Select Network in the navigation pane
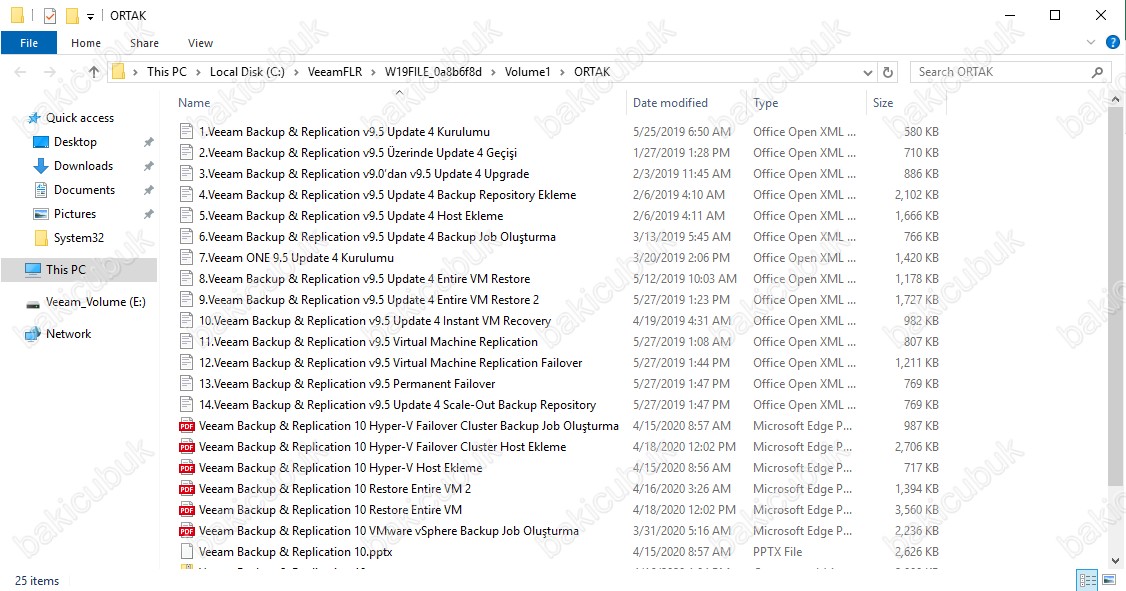The height and width of the screenshot is (591, 1126). coord(68,334)
